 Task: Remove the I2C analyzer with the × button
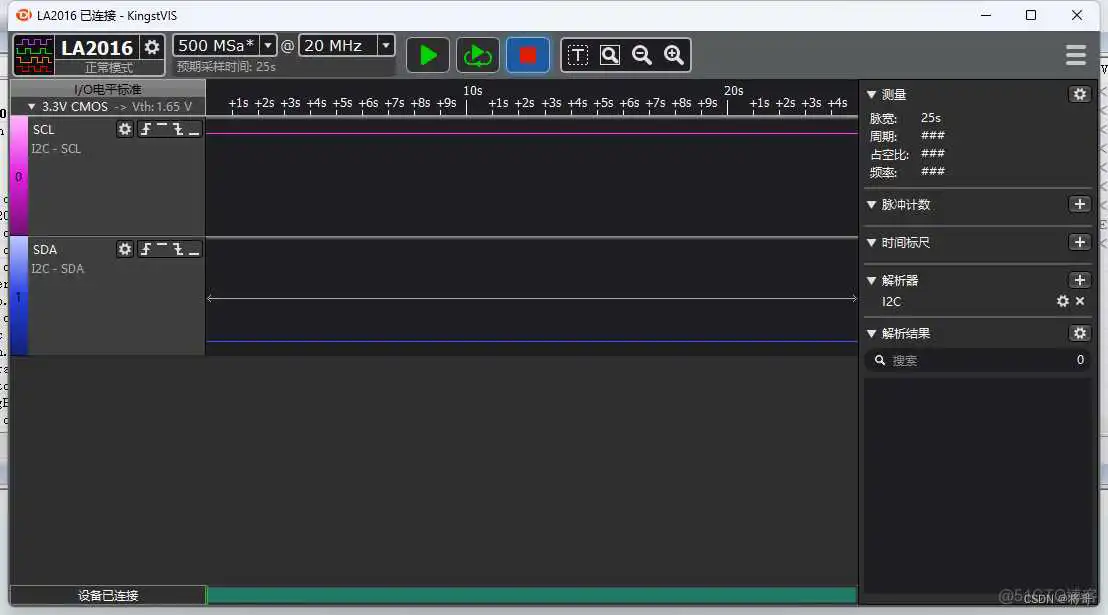coord(1080,301)
